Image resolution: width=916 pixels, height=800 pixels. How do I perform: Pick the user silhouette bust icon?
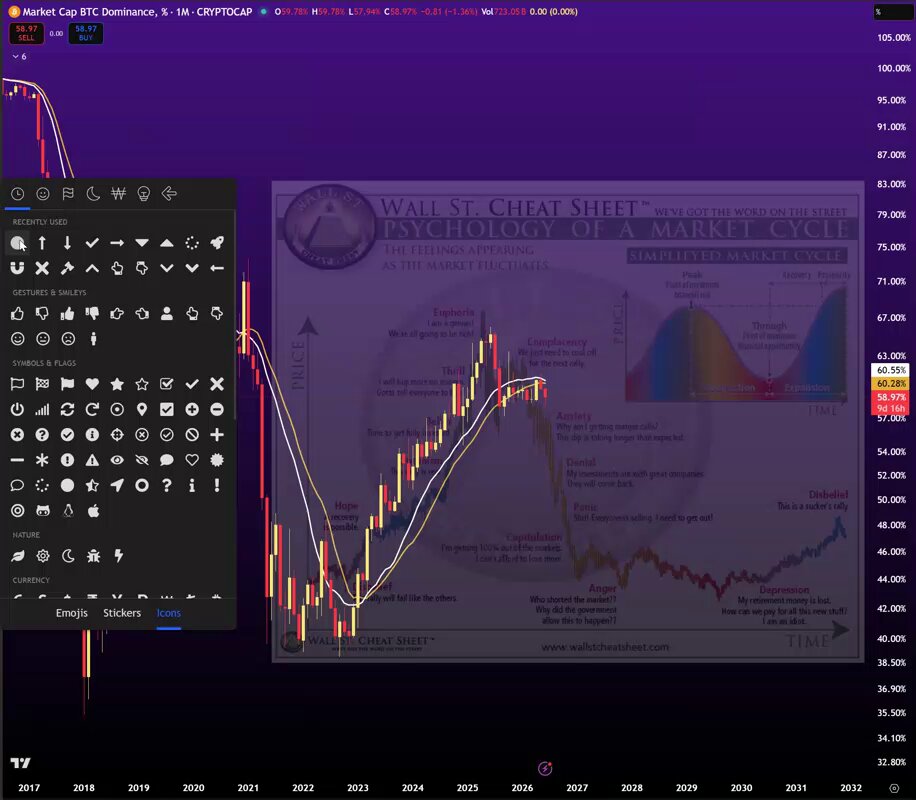tap(166, 314)
